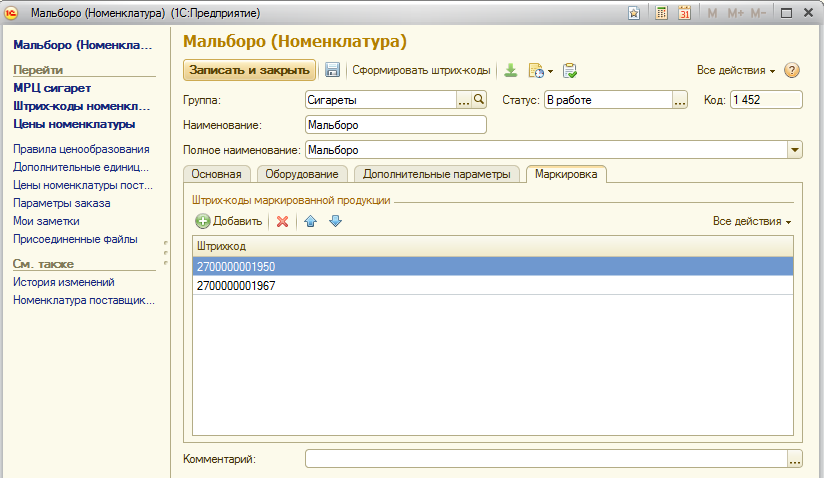This screenshot has width=824, height=478.
Task: Select barcode row 2700000001950
Action: tap(493, 266)
